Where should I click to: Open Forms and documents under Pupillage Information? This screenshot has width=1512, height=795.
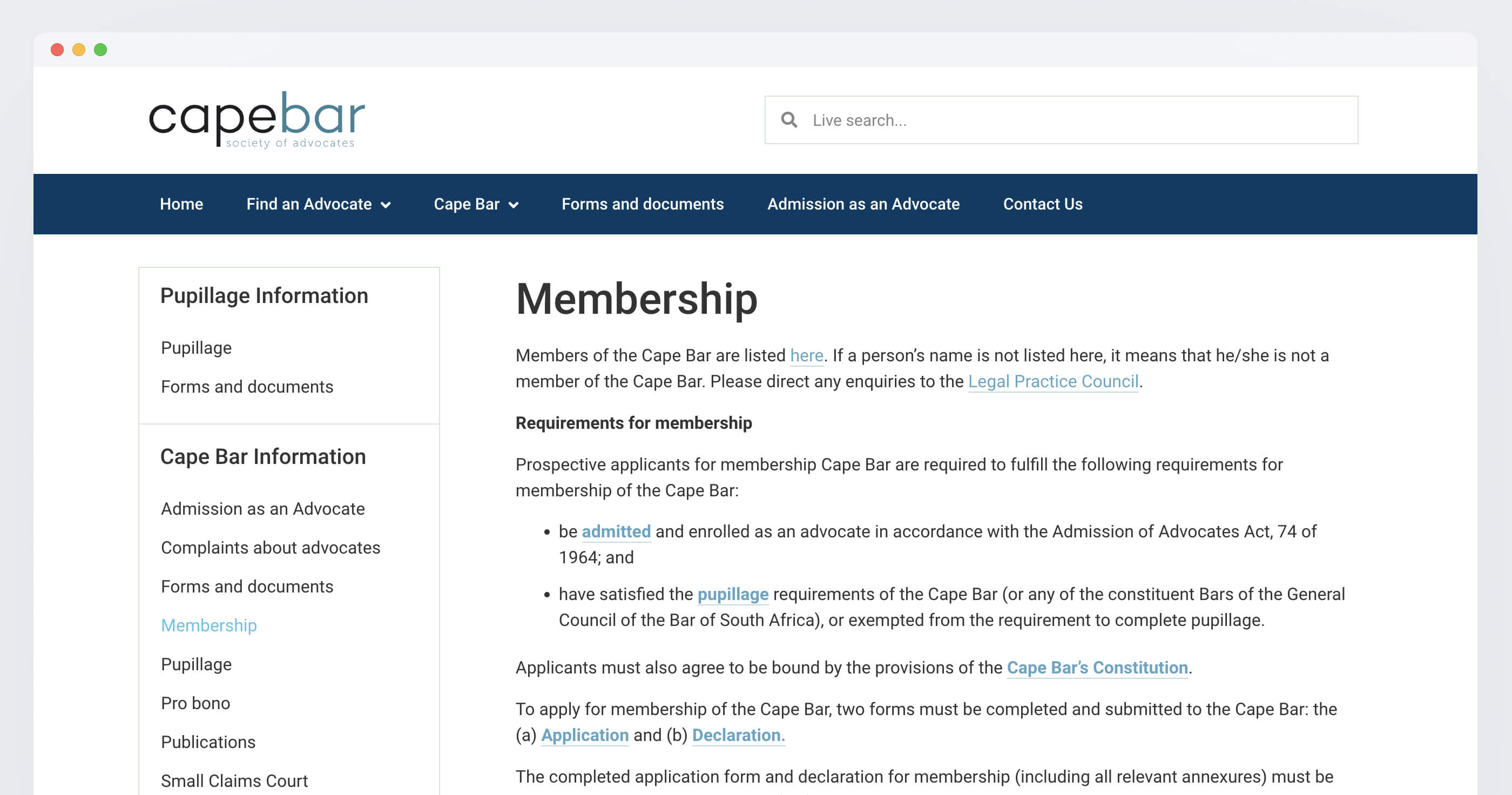click(x=247, y=386)
